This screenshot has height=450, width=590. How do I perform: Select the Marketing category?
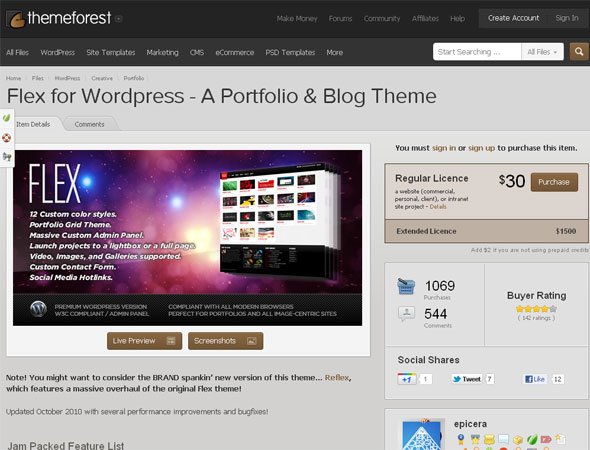(x=163, y=52)
